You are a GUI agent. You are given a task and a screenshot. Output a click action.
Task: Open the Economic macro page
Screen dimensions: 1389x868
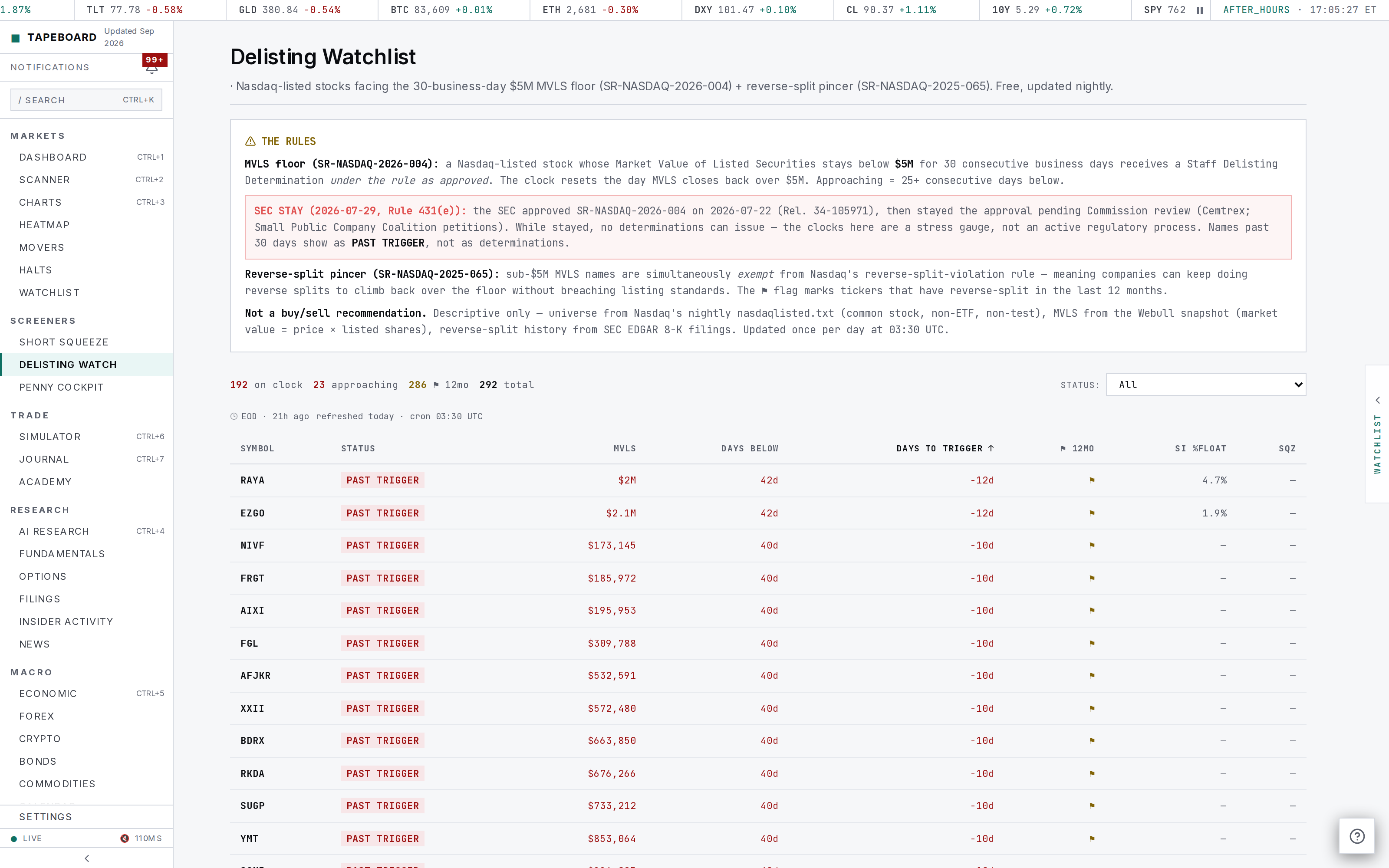[87, 694]
